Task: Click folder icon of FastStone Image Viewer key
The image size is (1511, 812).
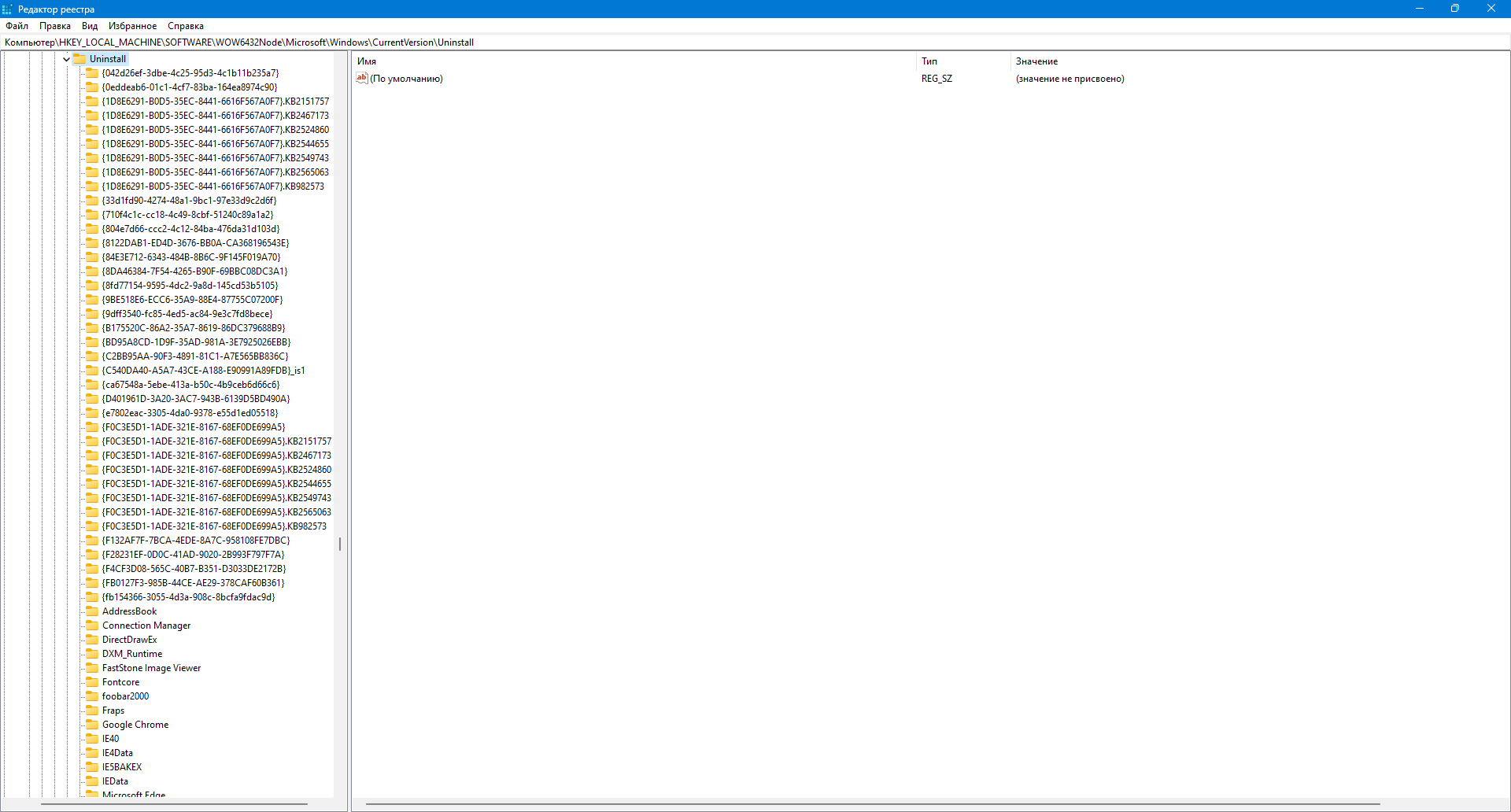Action: point(92,668)
